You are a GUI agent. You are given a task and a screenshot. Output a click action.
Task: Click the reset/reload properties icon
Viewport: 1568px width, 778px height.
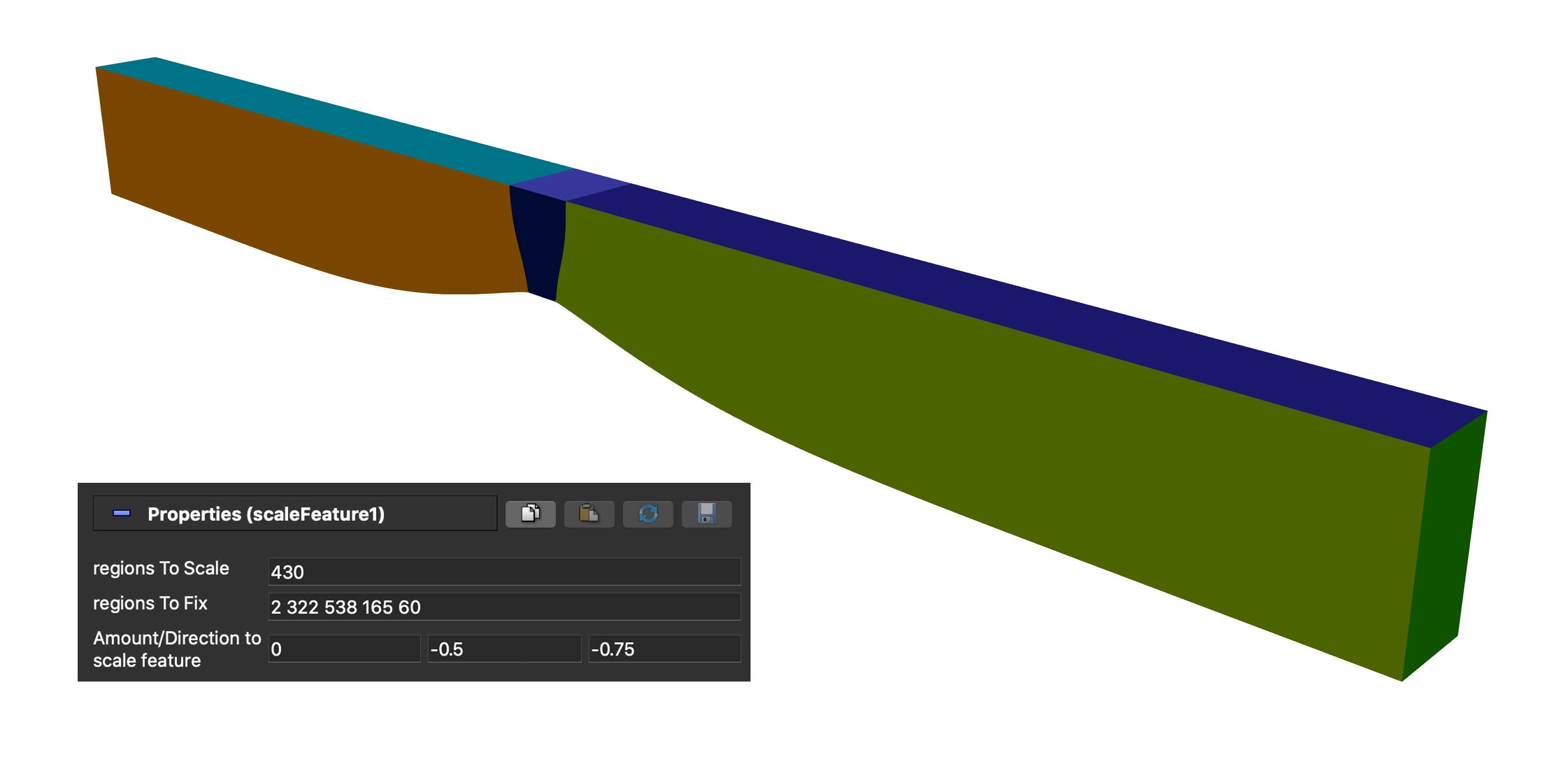pyautogui.click(x=648, y=514)
